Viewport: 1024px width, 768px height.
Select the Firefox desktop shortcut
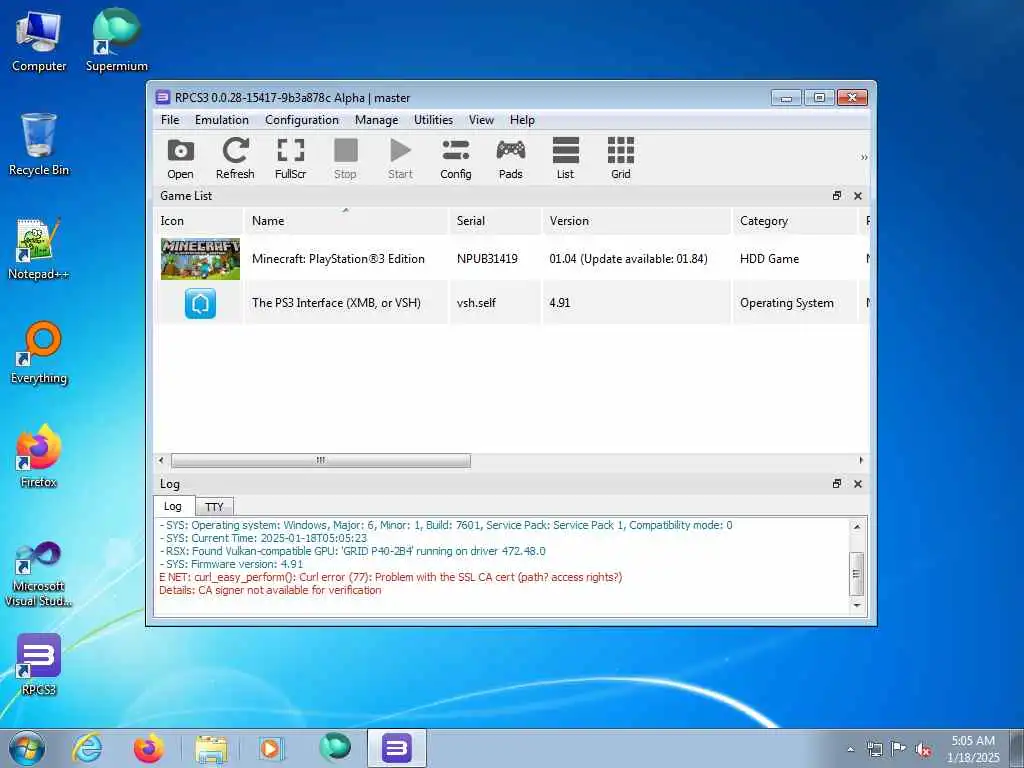[x=39, y=456]
